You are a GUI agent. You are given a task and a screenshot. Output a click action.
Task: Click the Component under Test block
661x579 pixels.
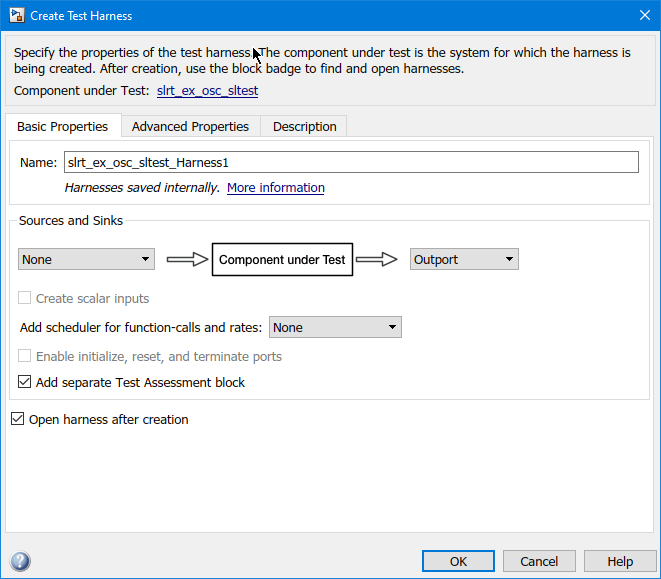(282, 259)
